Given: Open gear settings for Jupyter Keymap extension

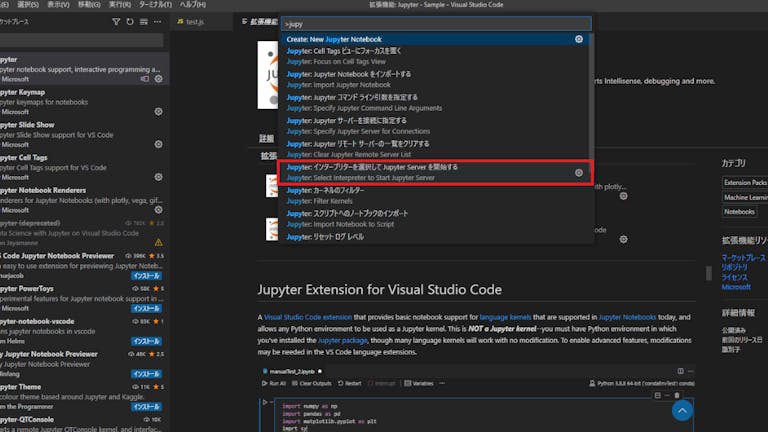Looking at the screenshot, I should [x=158, y=112].
